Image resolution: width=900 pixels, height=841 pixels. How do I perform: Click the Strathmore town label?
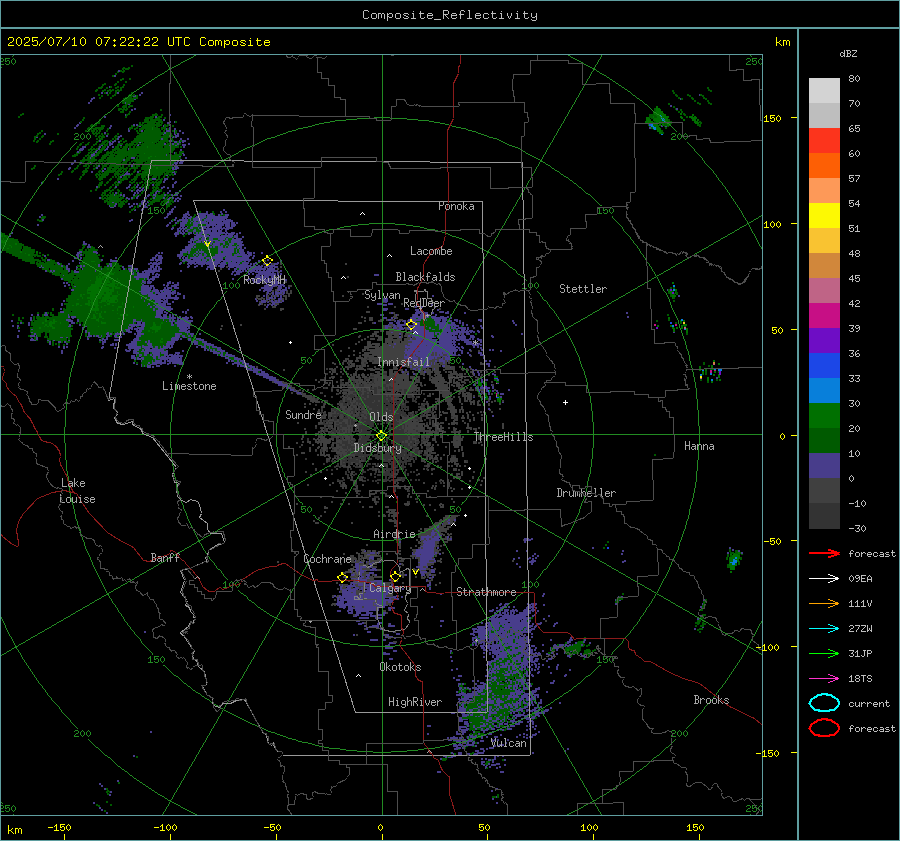pos(486,592)
